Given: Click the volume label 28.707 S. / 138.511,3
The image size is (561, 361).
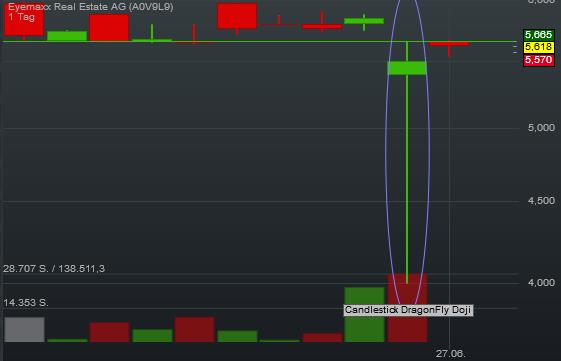Looking at the screenshot, I should tap(54, 269).
